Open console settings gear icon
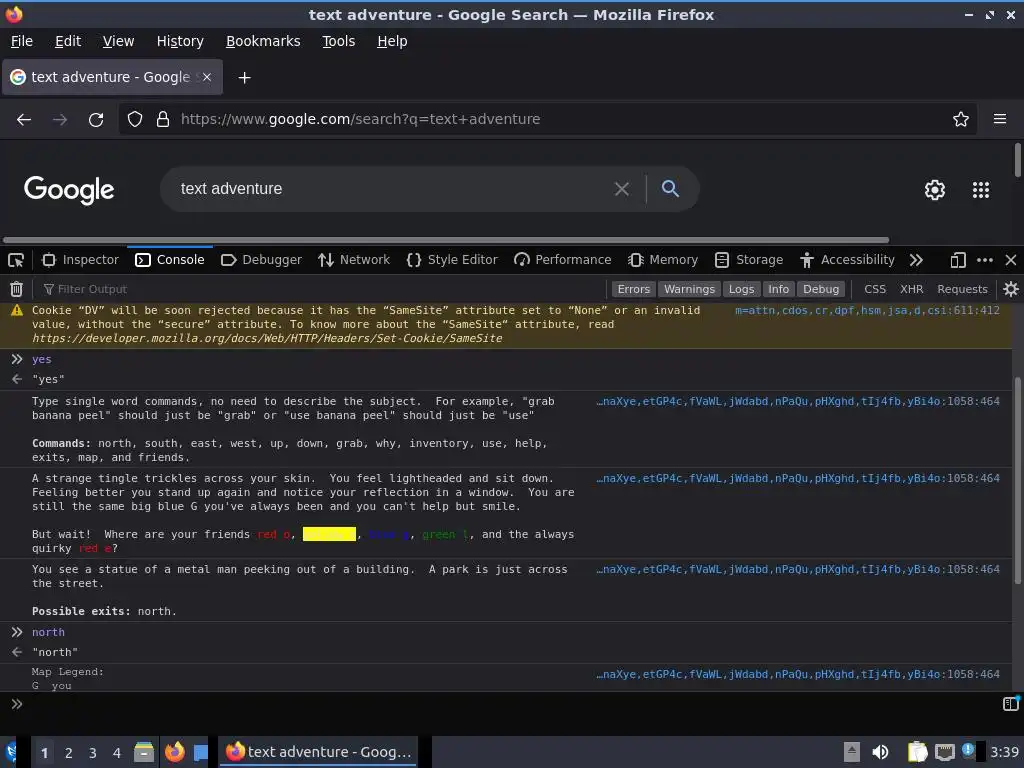The height and width of the screenshot is (768, 1024). click(x=1010, y=289)
